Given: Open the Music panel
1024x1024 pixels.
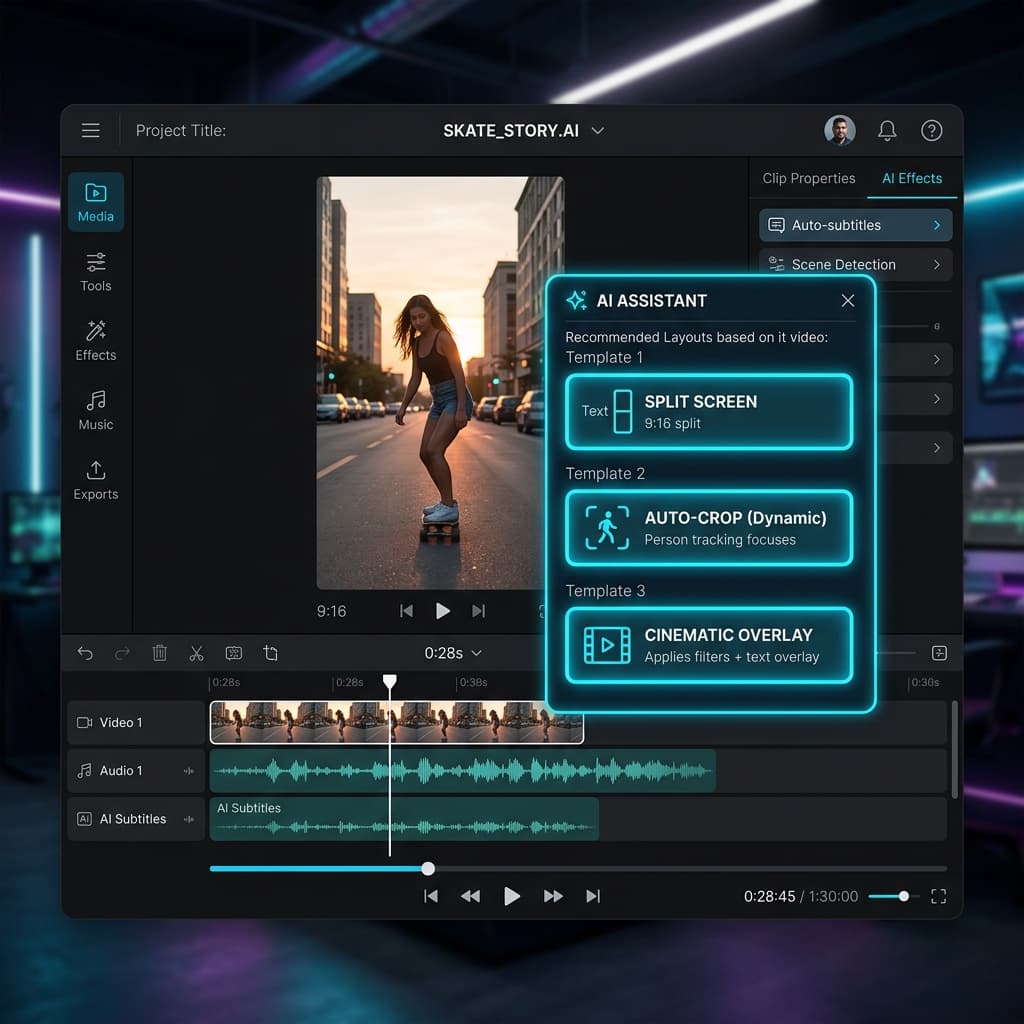Looking at the screenshot, I should pyautogui.click(x=96, y=411).
